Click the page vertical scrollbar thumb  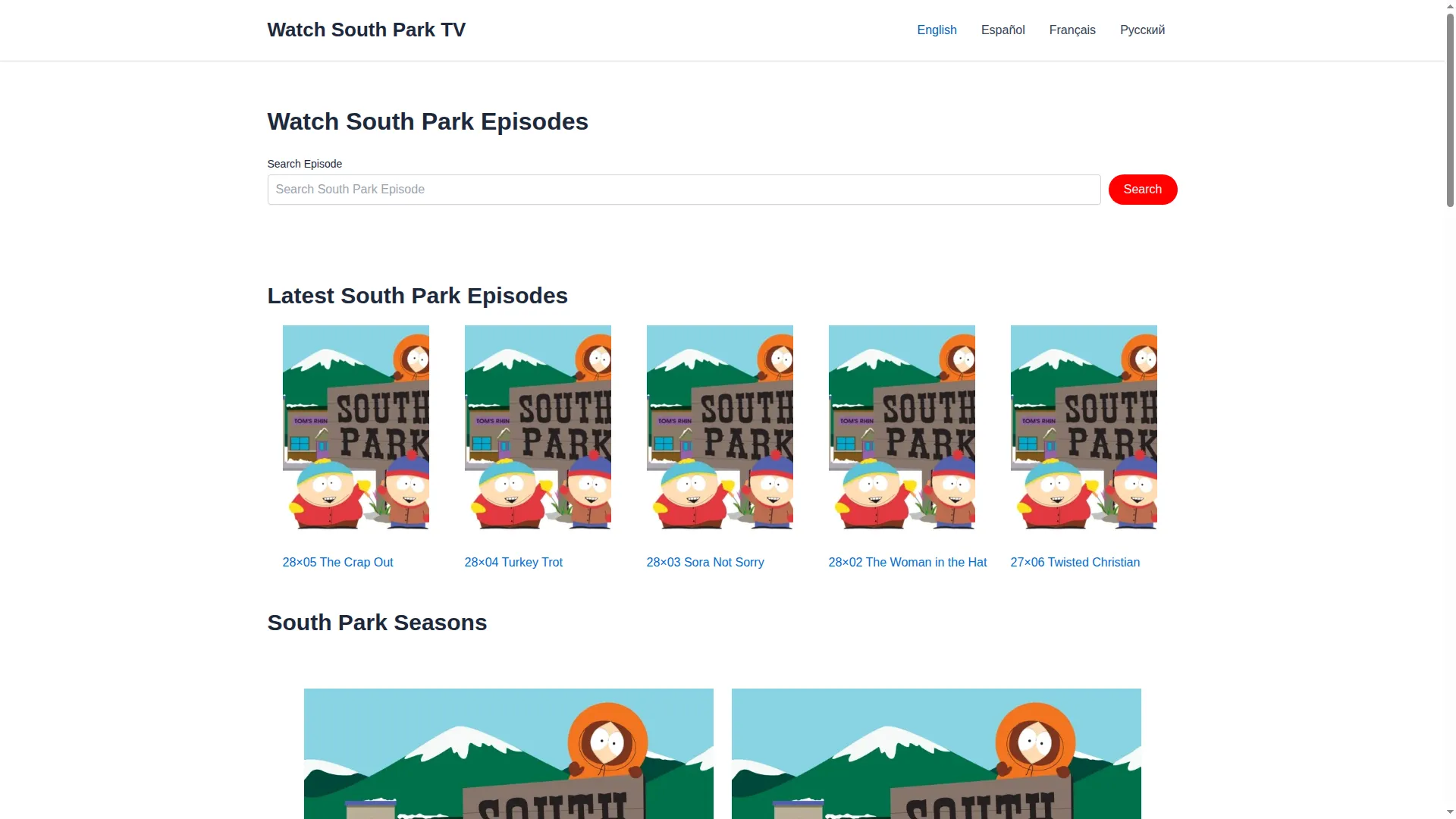[1450, 109]
